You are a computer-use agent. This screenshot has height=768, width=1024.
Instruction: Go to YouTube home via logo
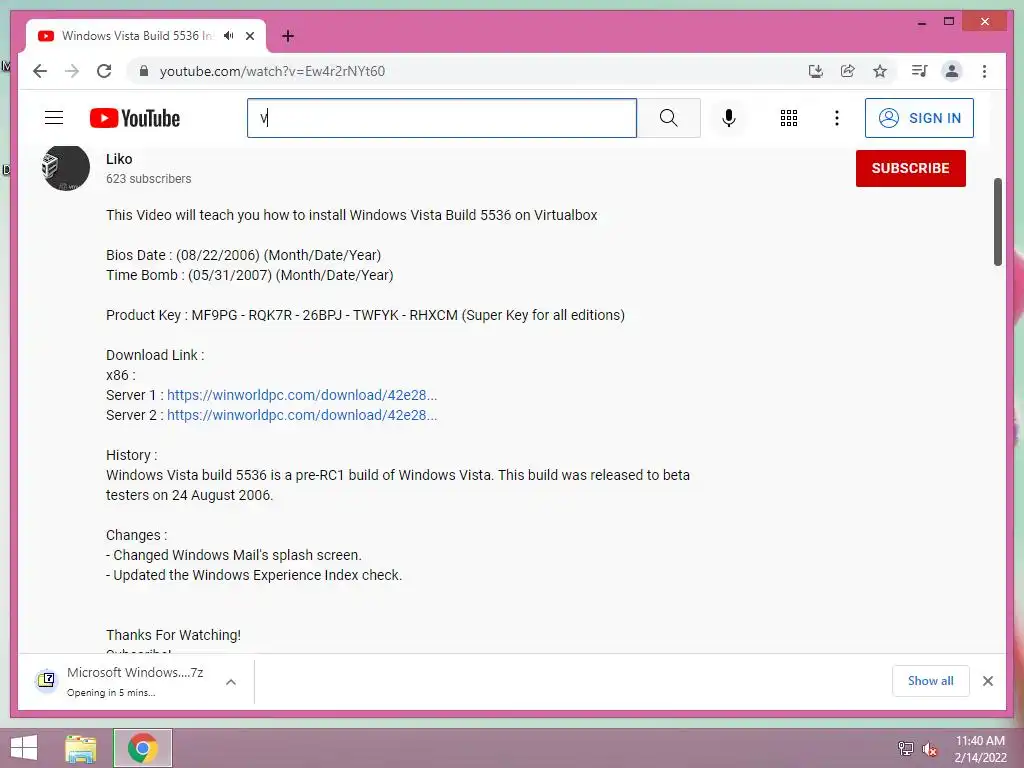pyautogui.click(x=135, y=118)
